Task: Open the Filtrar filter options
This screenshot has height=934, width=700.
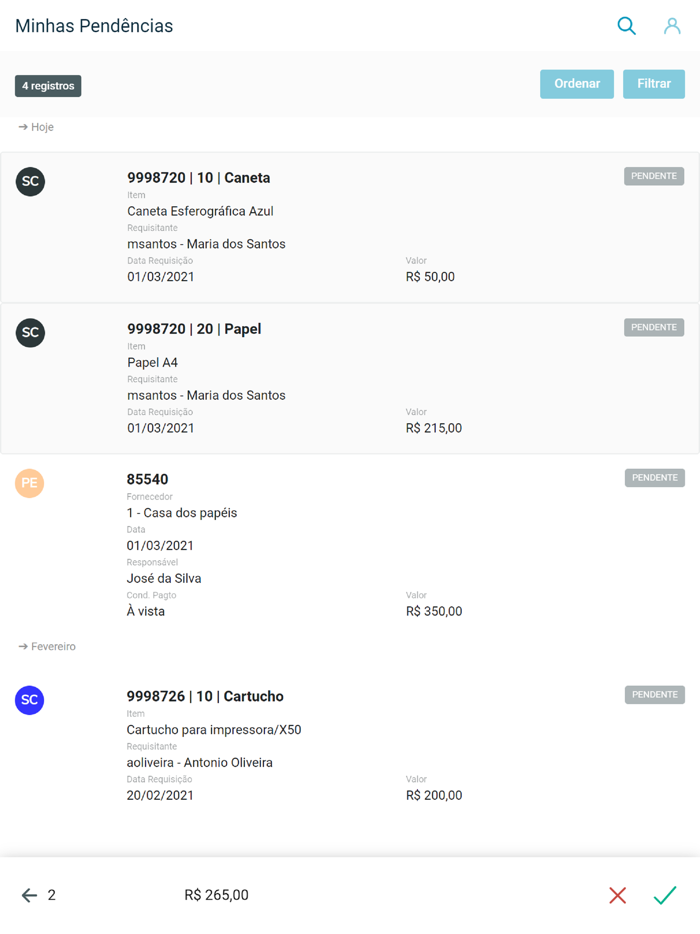Action: point(654,84)
